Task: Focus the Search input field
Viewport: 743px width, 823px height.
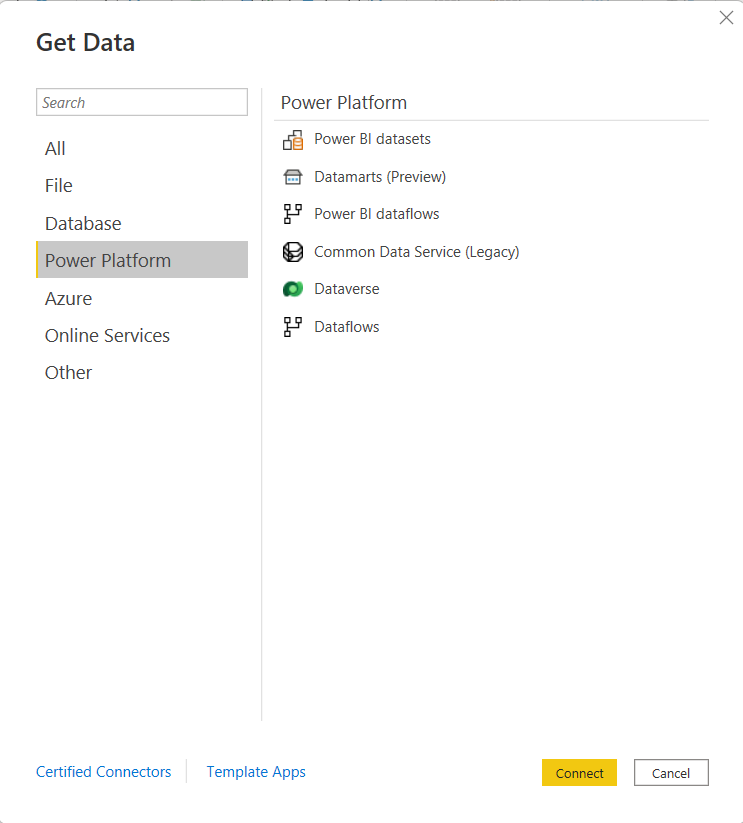Action: 142,102
